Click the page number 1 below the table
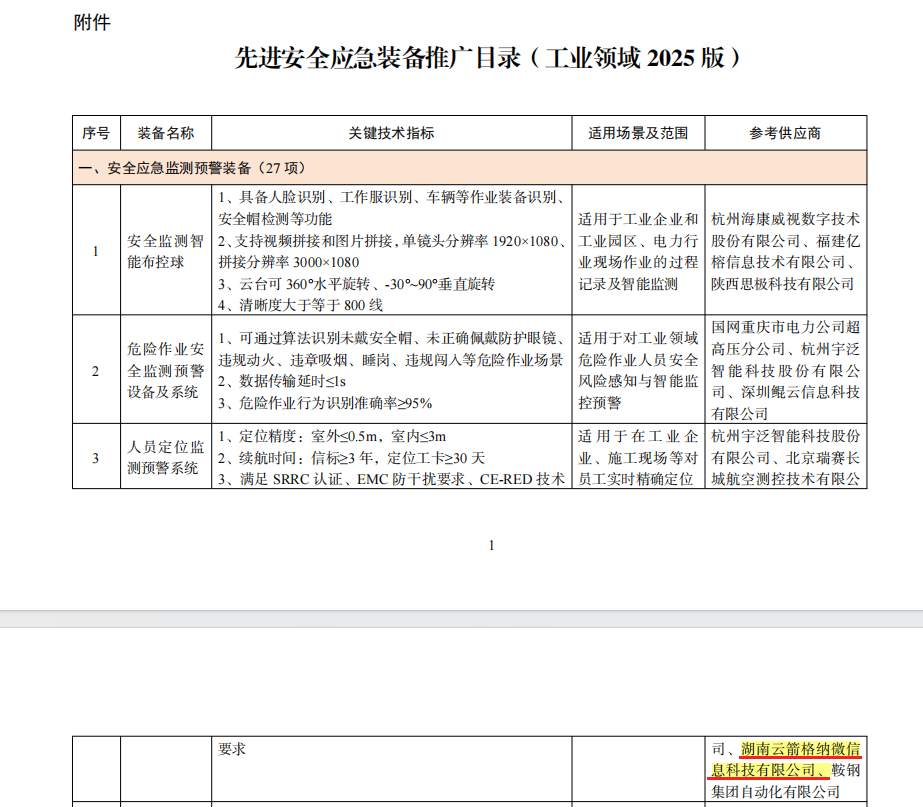 tap(490, 545)
